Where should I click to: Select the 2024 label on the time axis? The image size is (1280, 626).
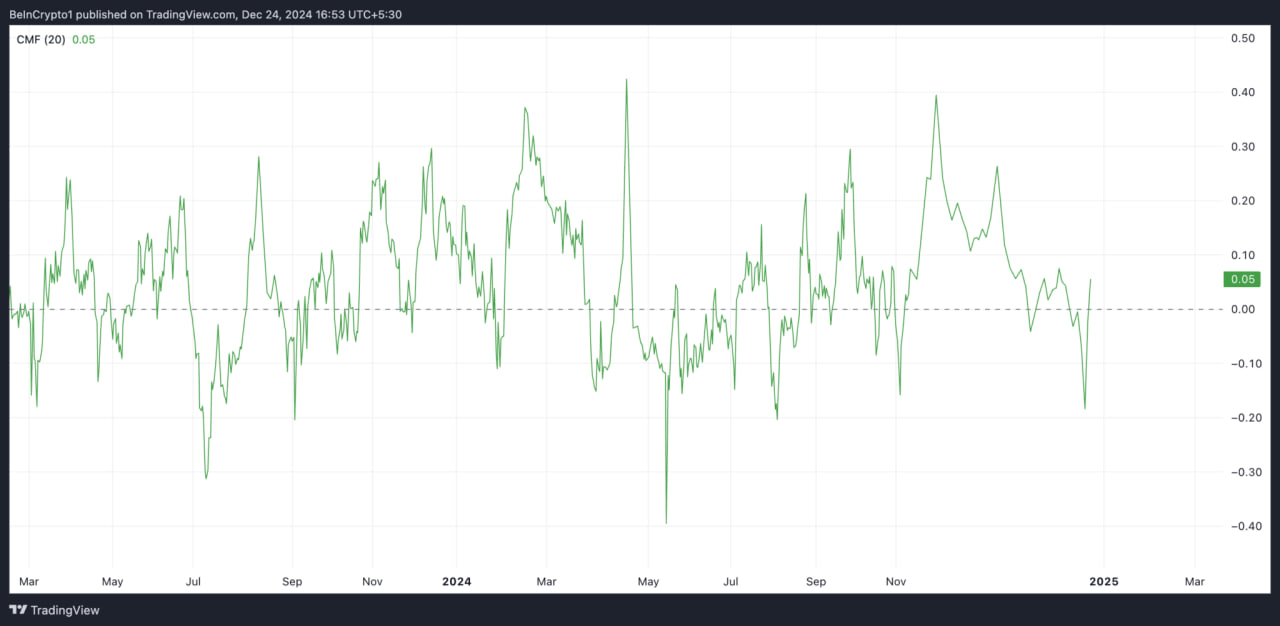[457, 581]
